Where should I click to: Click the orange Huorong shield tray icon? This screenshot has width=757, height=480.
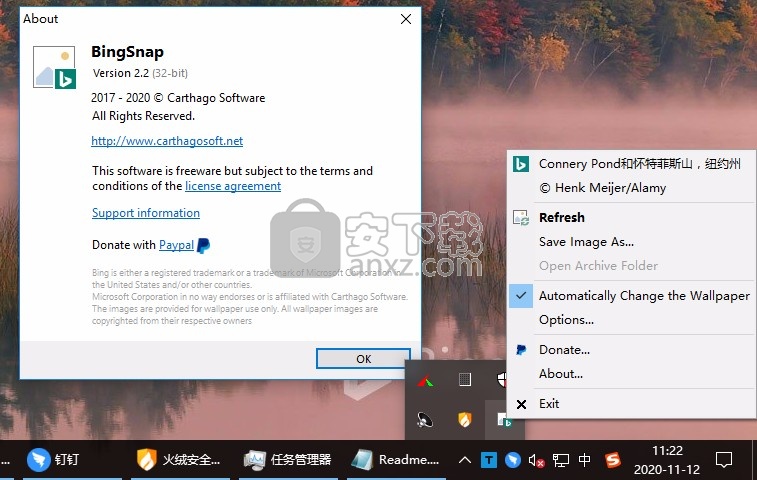click(x=464, y=420)
